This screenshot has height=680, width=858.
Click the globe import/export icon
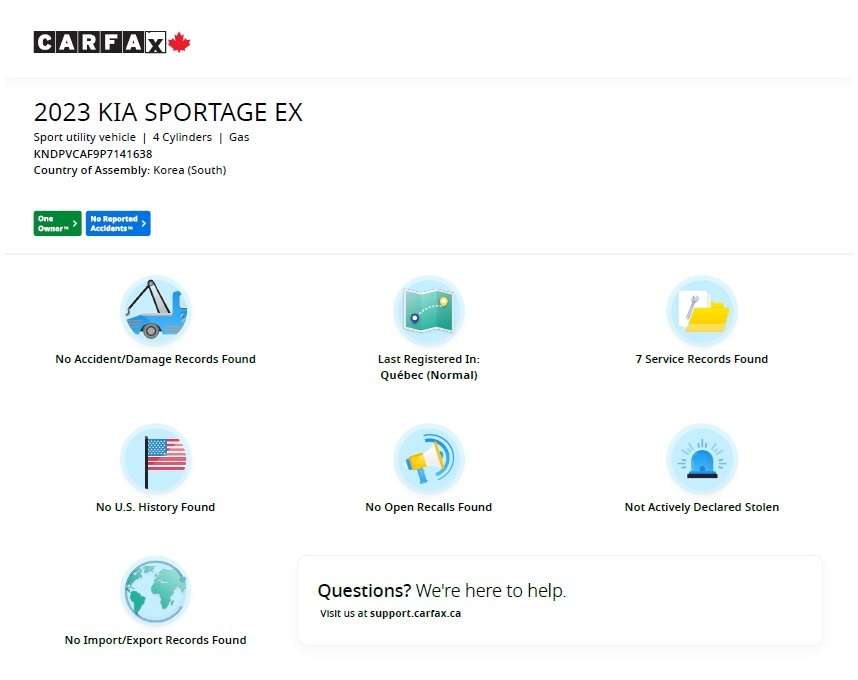(x=155, y=591)
